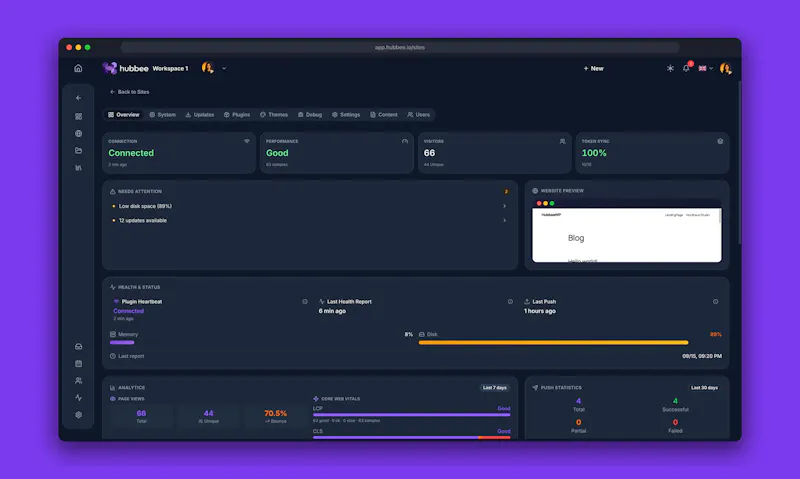The image size is (800, 479).
Task: Switch to the Themes tab
Action: click(274, 115)
